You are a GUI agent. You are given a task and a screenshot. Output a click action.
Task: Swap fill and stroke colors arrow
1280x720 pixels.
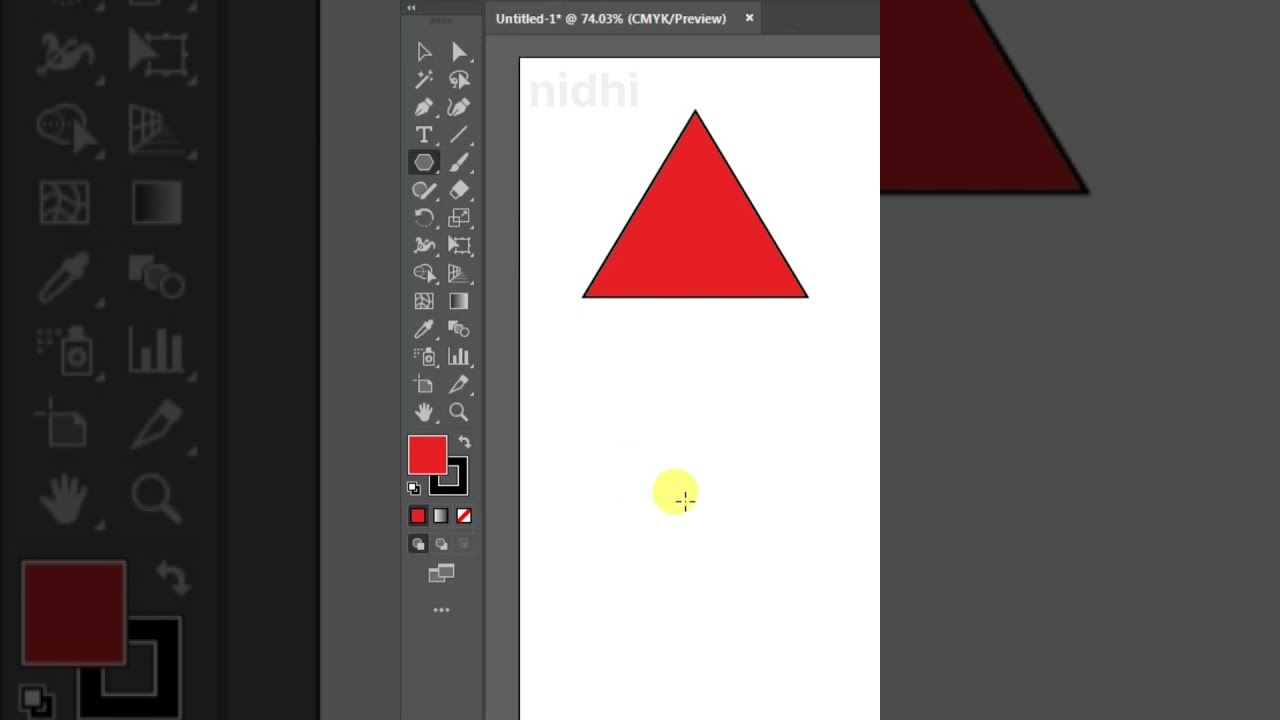[x=464, y=441]
